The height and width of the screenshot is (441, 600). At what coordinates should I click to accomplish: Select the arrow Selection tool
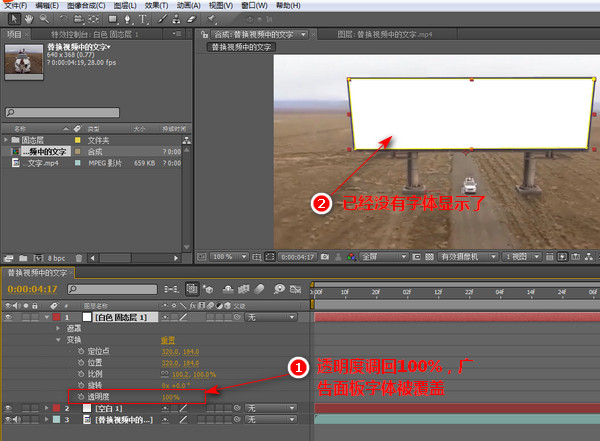pos(14,19)
